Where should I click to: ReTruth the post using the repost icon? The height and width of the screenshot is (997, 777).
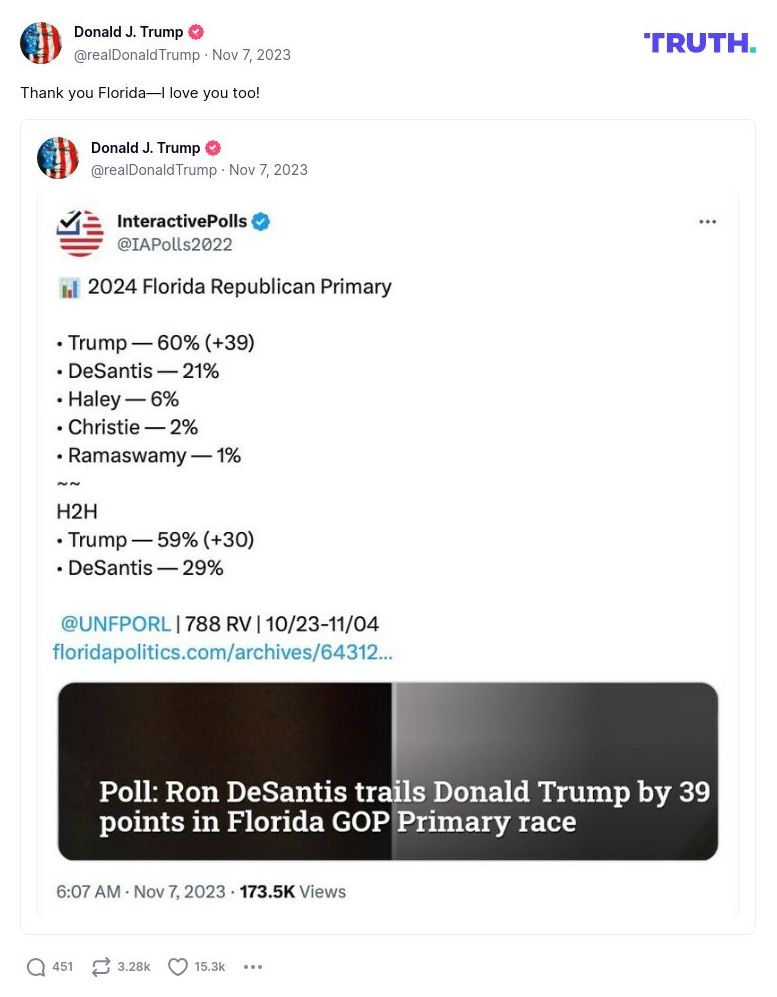click(x=100, y=966)
